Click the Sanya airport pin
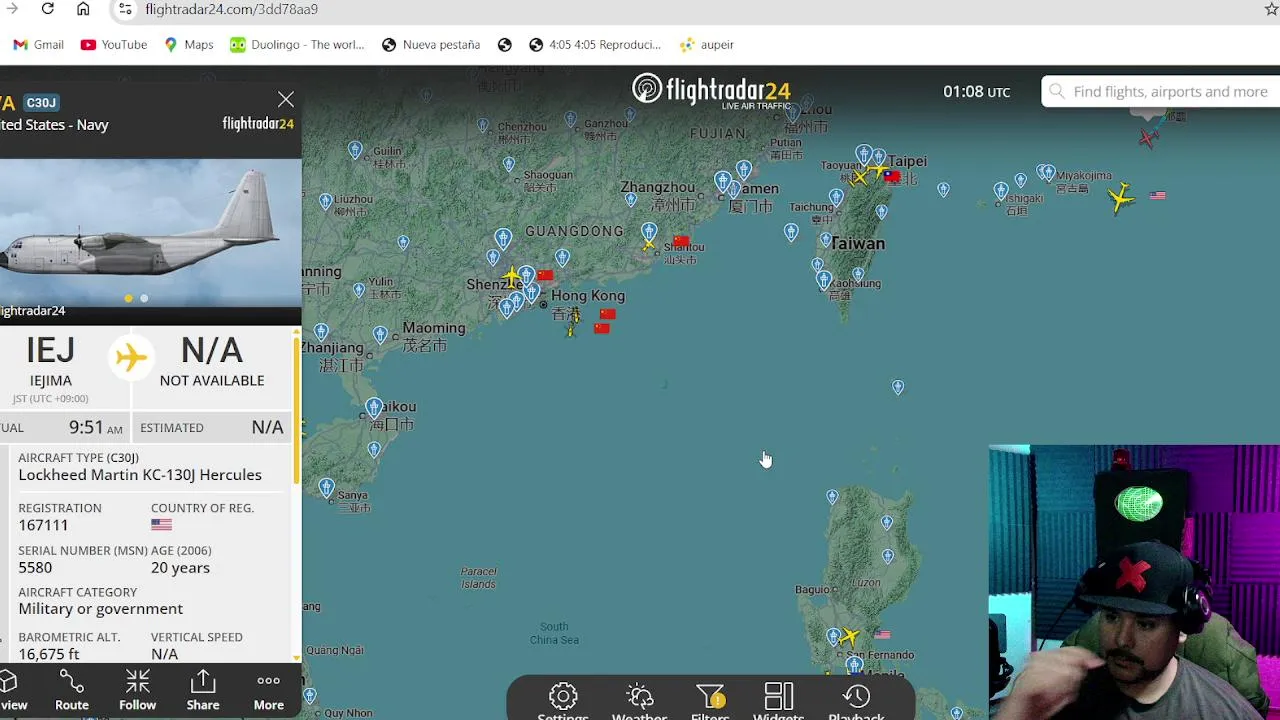Viewport: 1280px width, 720px height. click(326, 488)
